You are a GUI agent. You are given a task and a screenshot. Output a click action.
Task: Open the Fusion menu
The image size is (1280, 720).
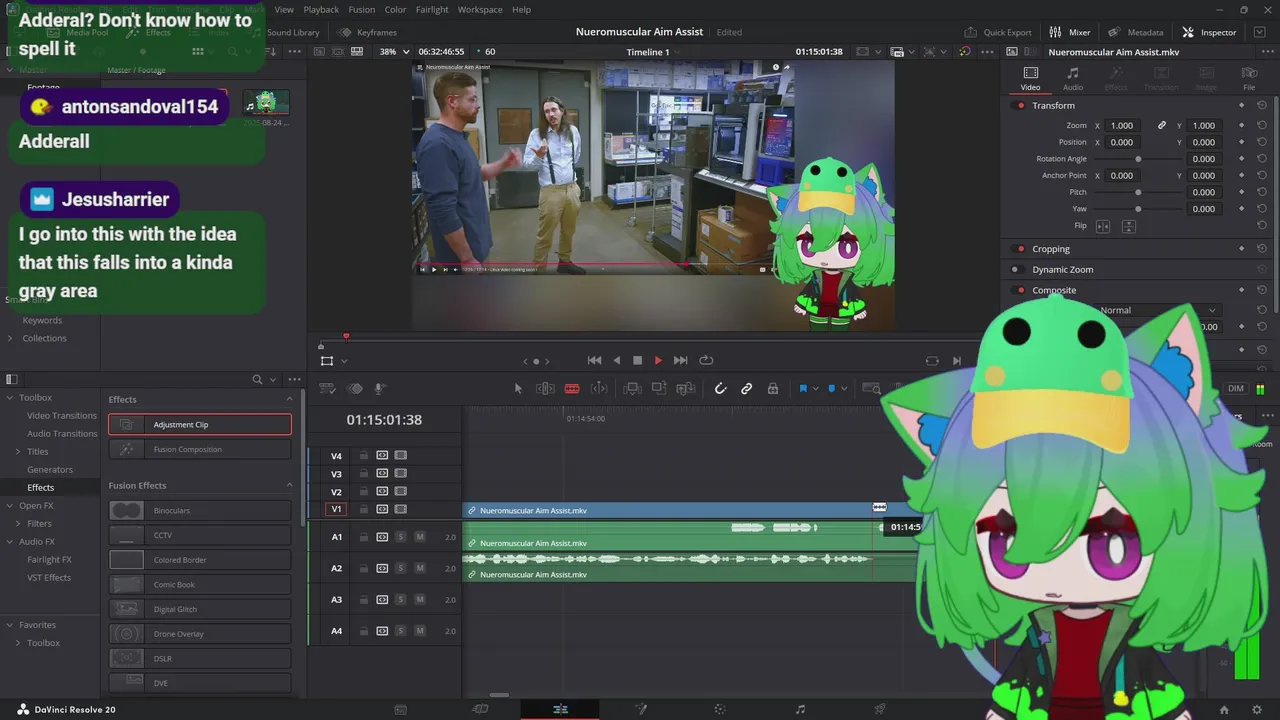pos(362,10)
